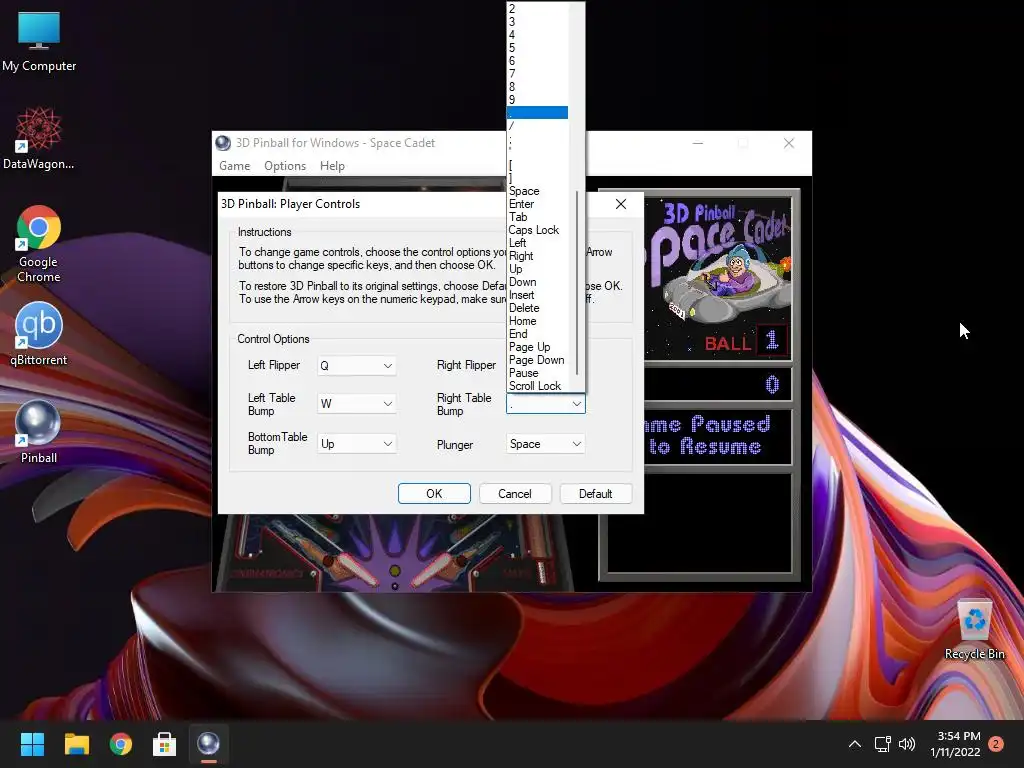Image resolution: width=1024 pixels, height=768 pixels.
Task: Click the 3D Pinball window title icon
Action: [x=223, y=143]
